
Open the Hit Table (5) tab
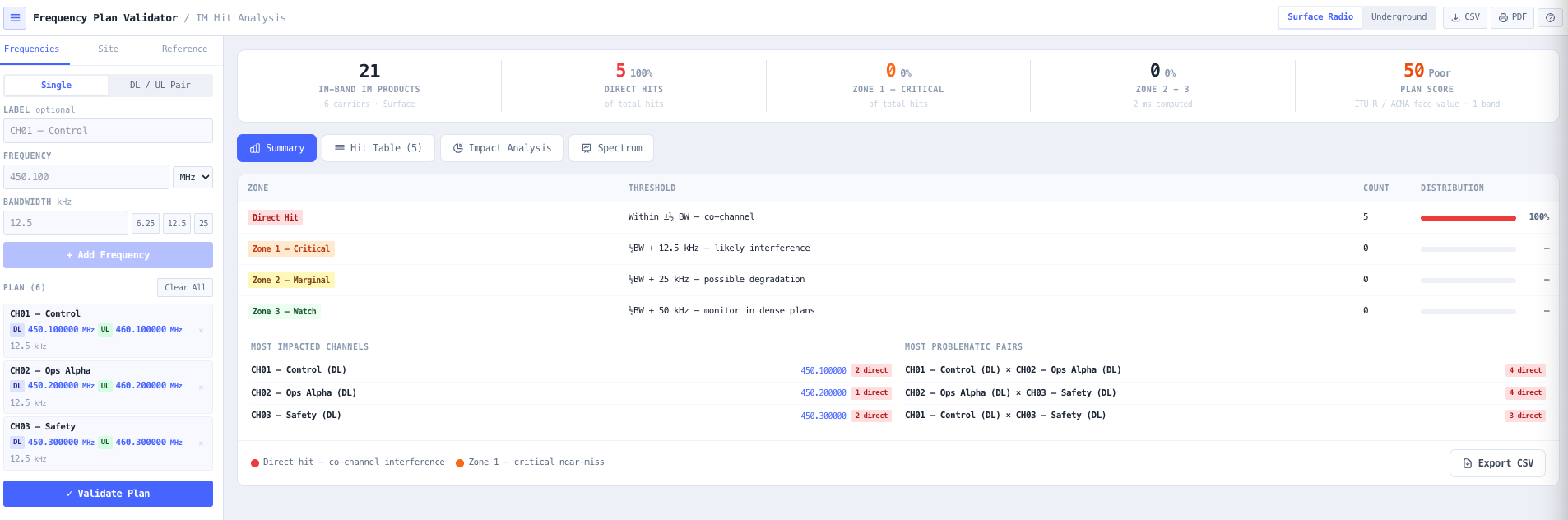(378, 148)
